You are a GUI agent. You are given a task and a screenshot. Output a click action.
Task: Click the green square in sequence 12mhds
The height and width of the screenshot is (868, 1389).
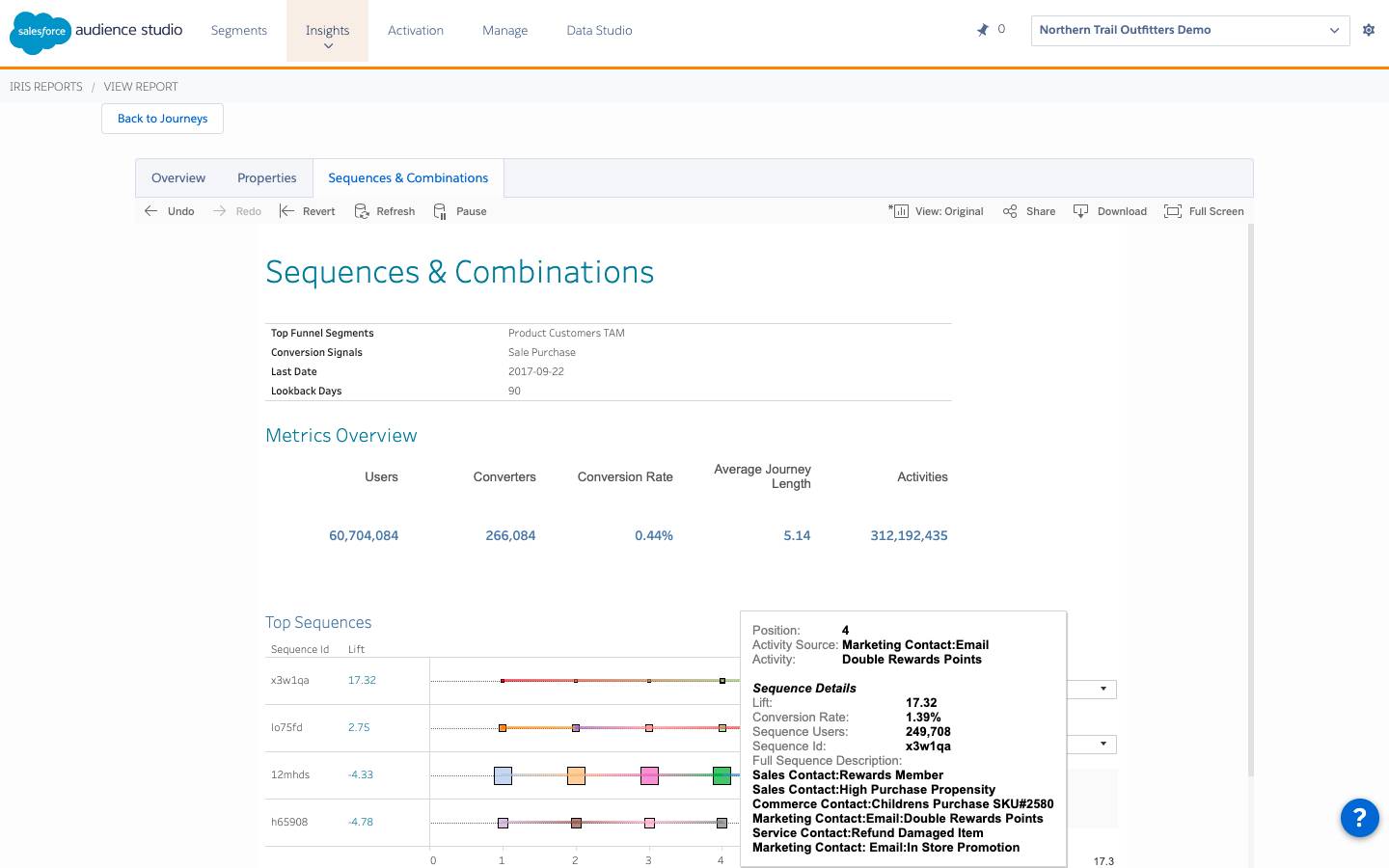point(722,775)
